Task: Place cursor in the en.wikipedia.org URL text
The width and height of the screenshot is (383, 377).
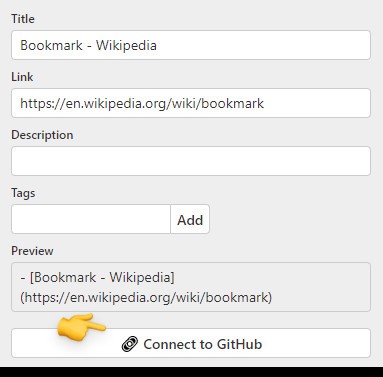Action: 142,103
